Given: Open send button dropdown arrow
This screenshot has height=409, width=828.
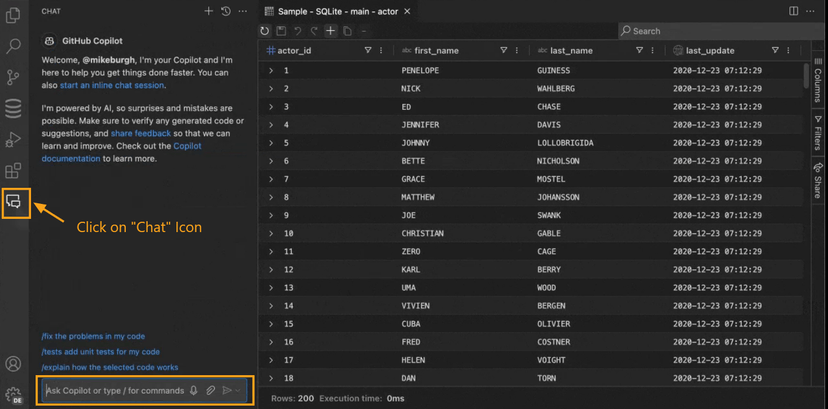Looking at the screenshot, I should pyautogui.click(x=238, y=391).
